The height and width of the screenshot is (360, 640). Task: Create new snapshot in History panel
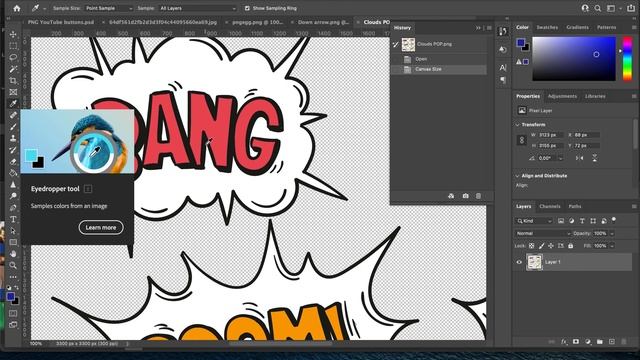[x=465, y=196]
